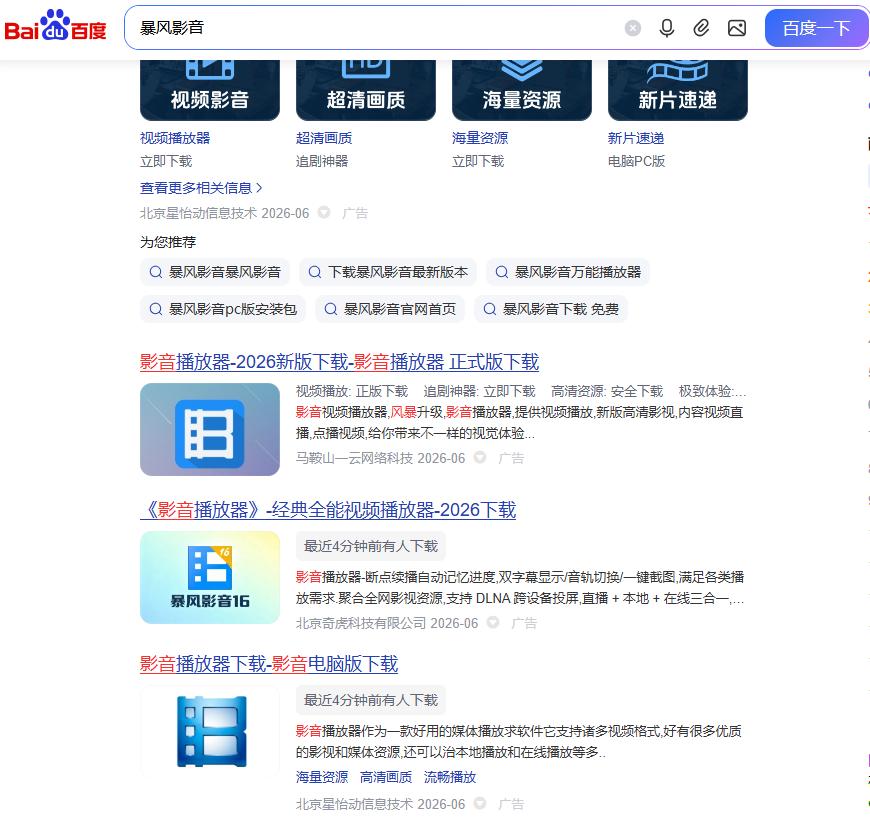Click 视频播放: 正版下载 text

[x=352, y=391]
